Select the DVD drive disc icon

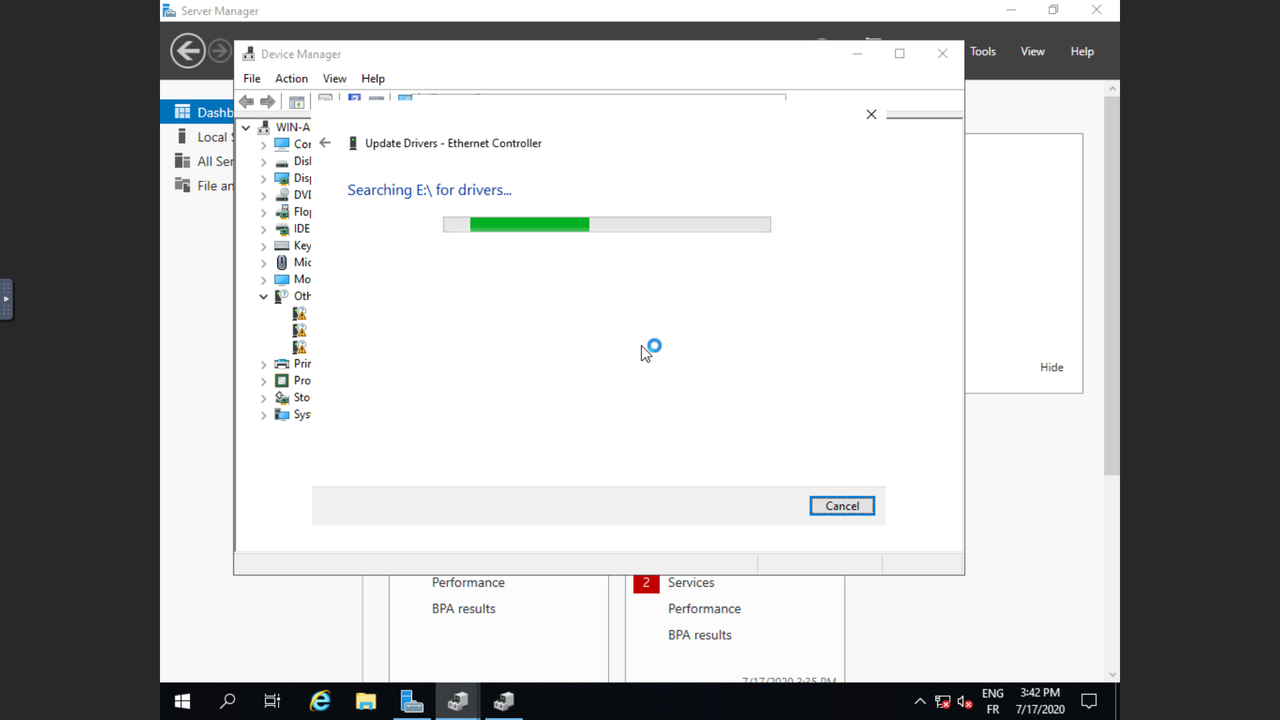tap(282, 196)
